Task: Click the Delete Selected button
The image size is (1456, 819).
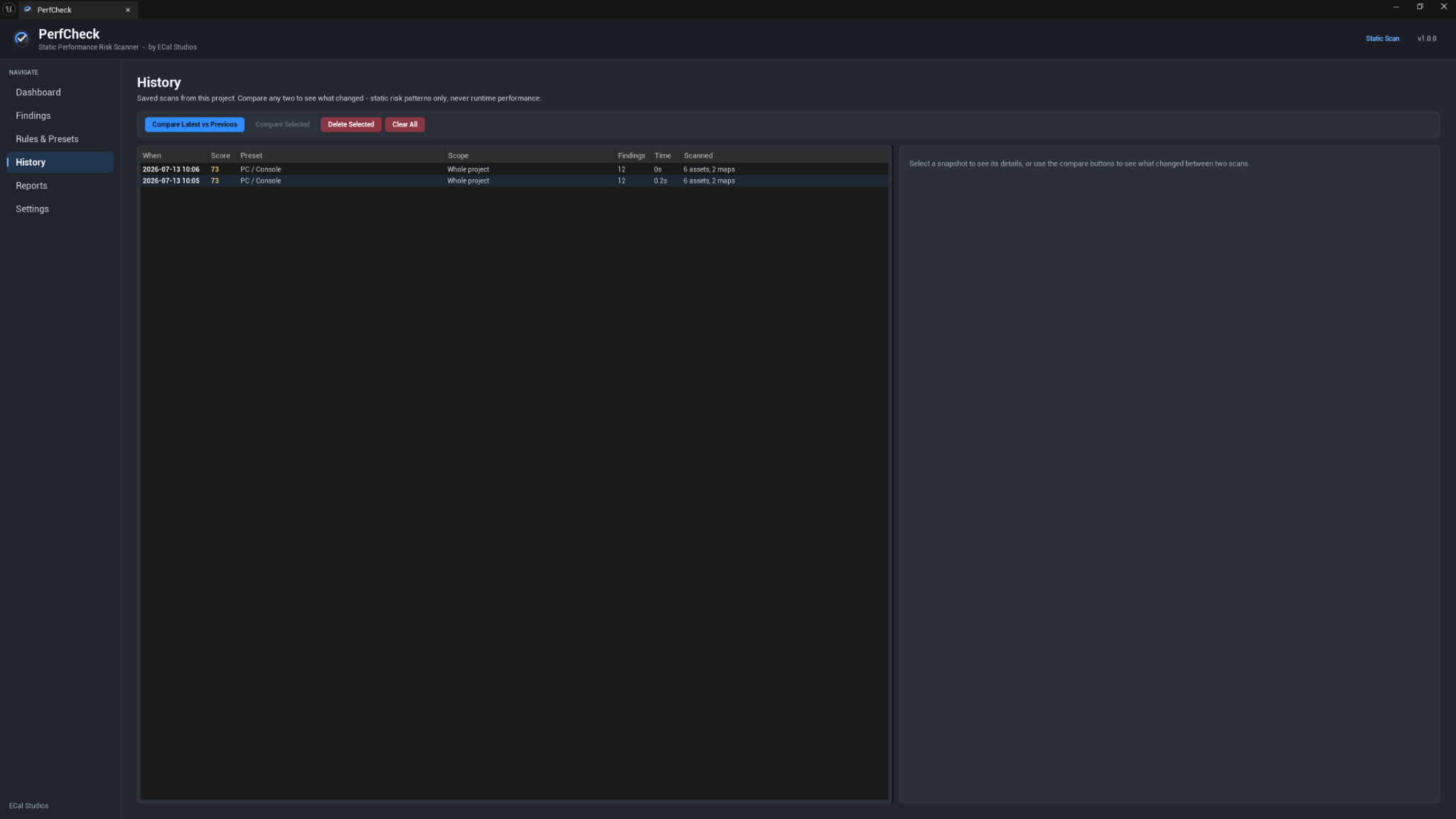Action: (x=350, y=124)
